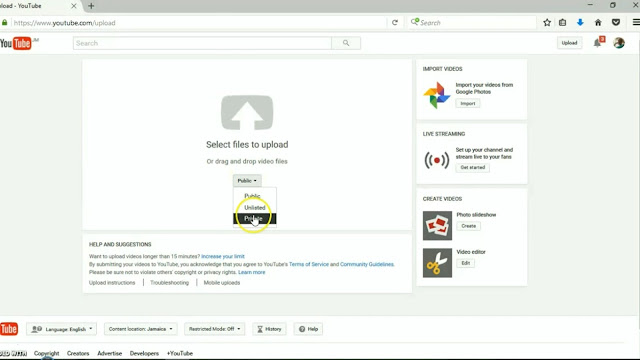
Task: Click the Firefox search box
Action: pyautogui.click(x=473, y=23)
